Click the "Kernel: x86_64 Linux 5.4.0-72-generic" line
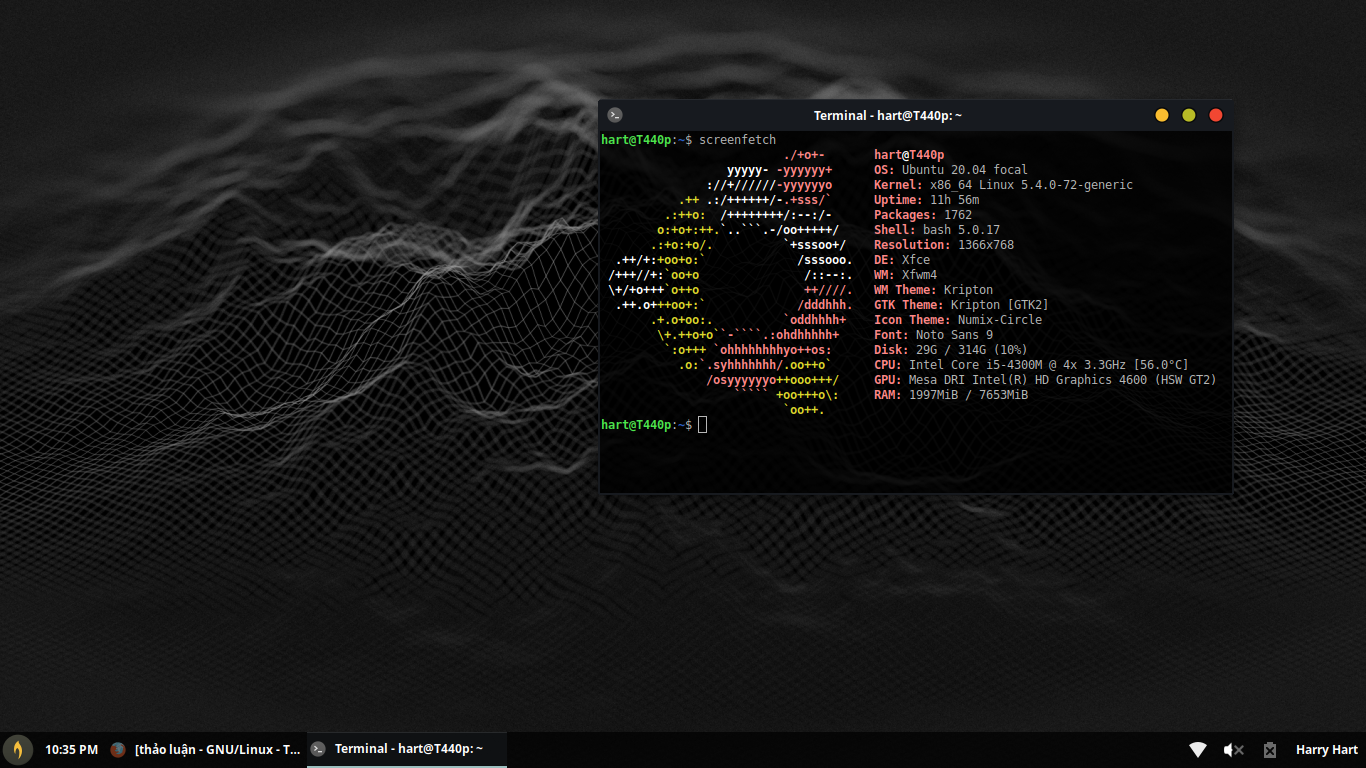 pyautogui.click(x=1003, y=185)
